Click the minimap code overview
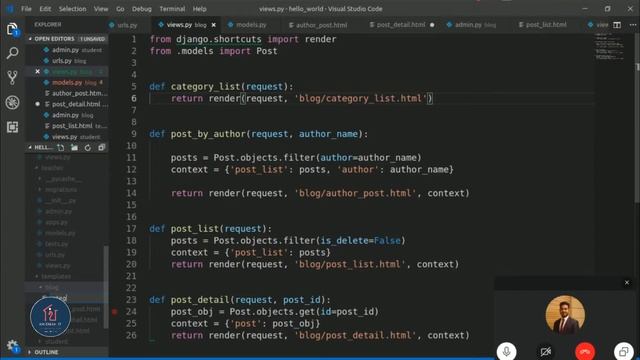 pos(609,47)
